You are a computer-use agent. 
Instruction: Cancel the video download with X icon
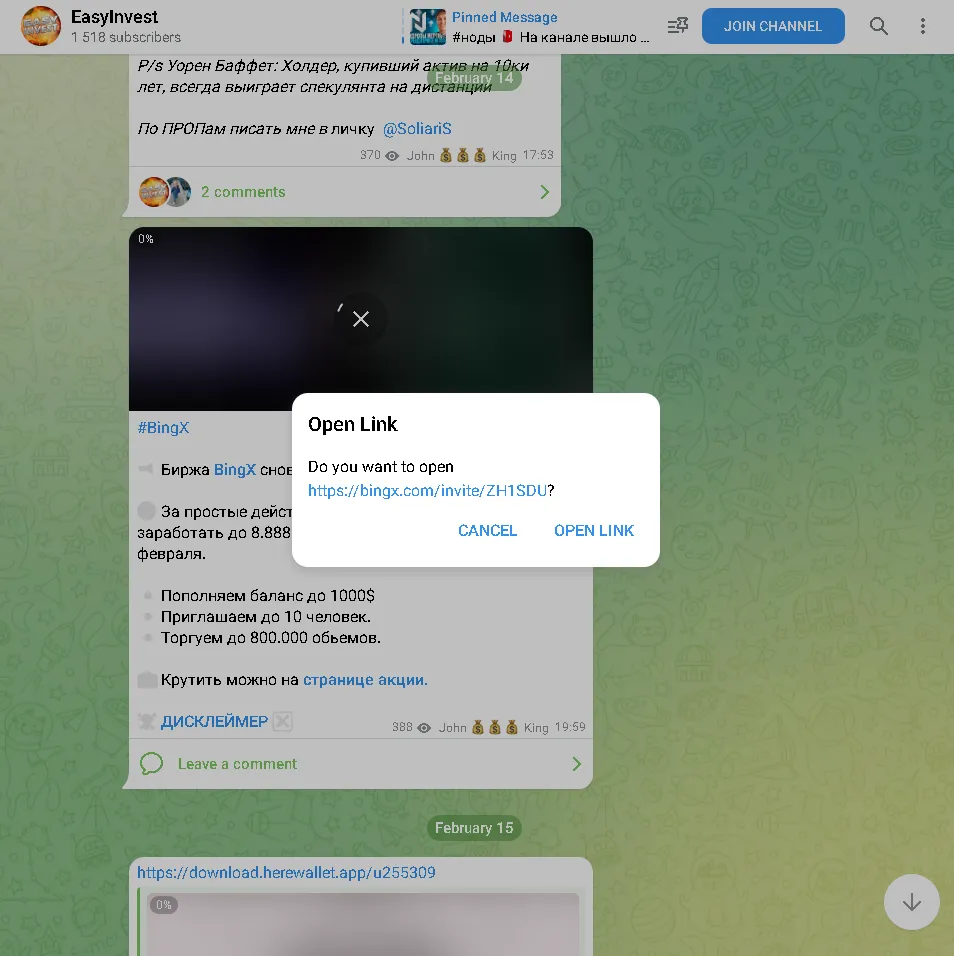pyautogui.click(x=361, y=319)
